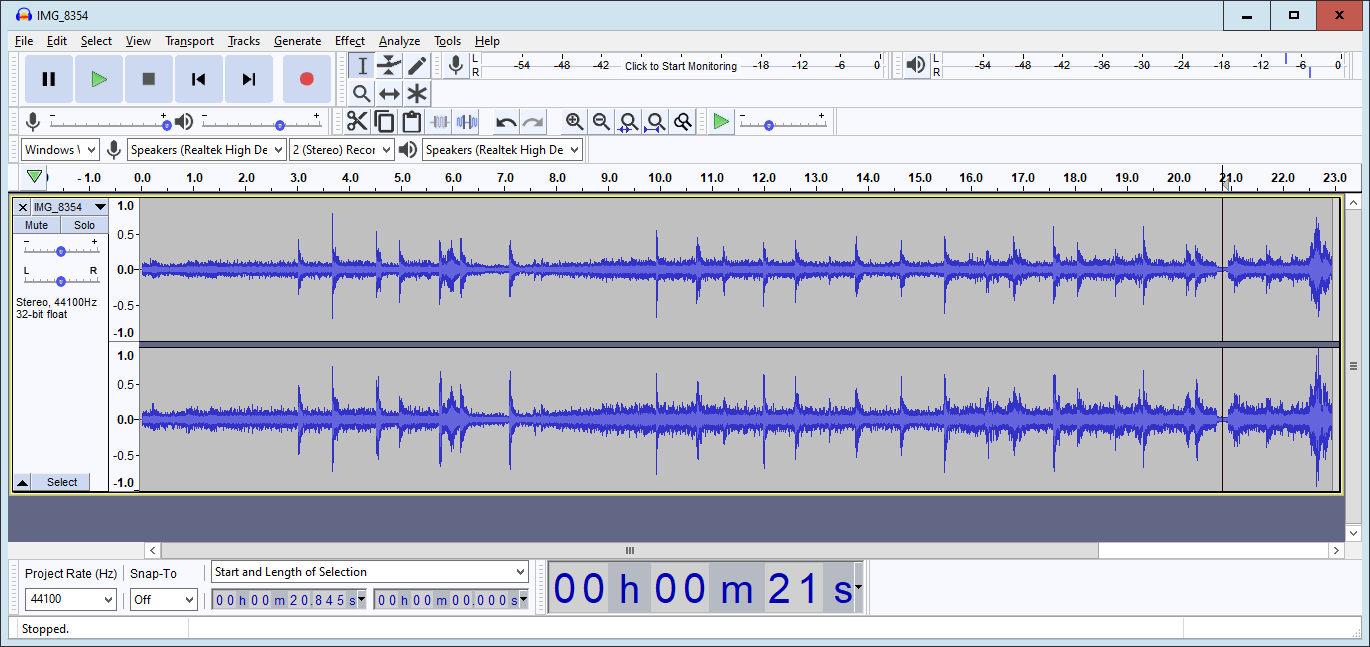Viewport: 1370px width, 647px height.
Task: Click the Cut scissors icon
Action: coord(357,122)
